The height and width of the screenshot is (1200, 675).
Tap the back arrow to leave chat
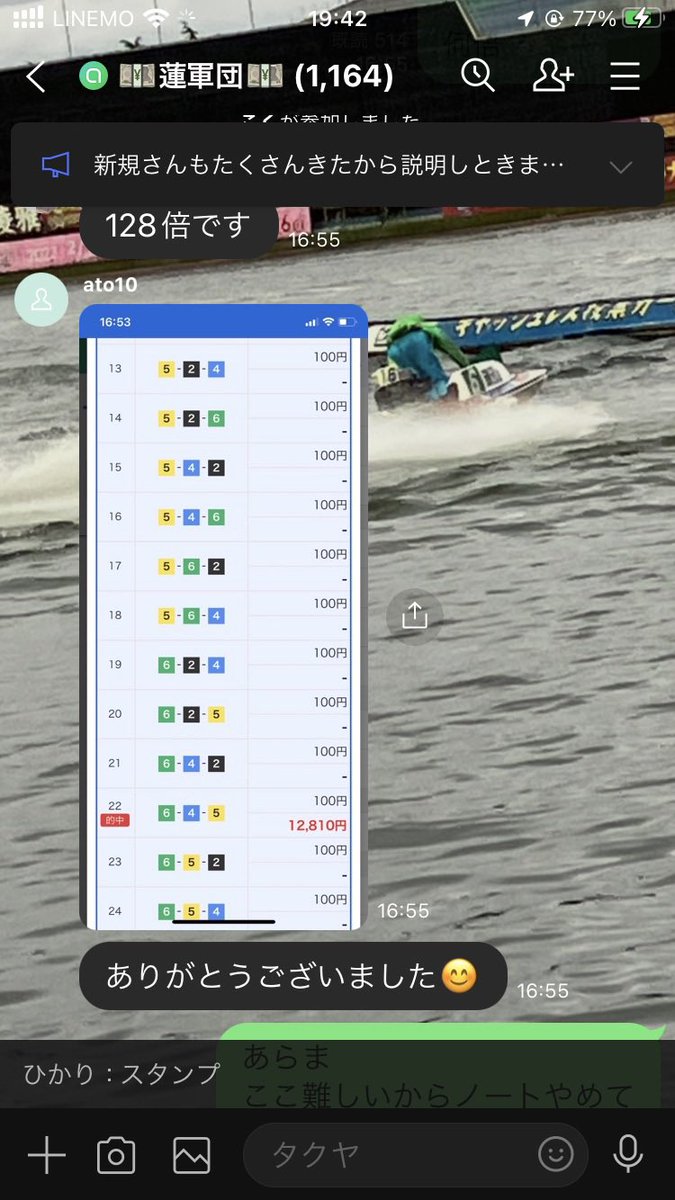click(36, 77)
